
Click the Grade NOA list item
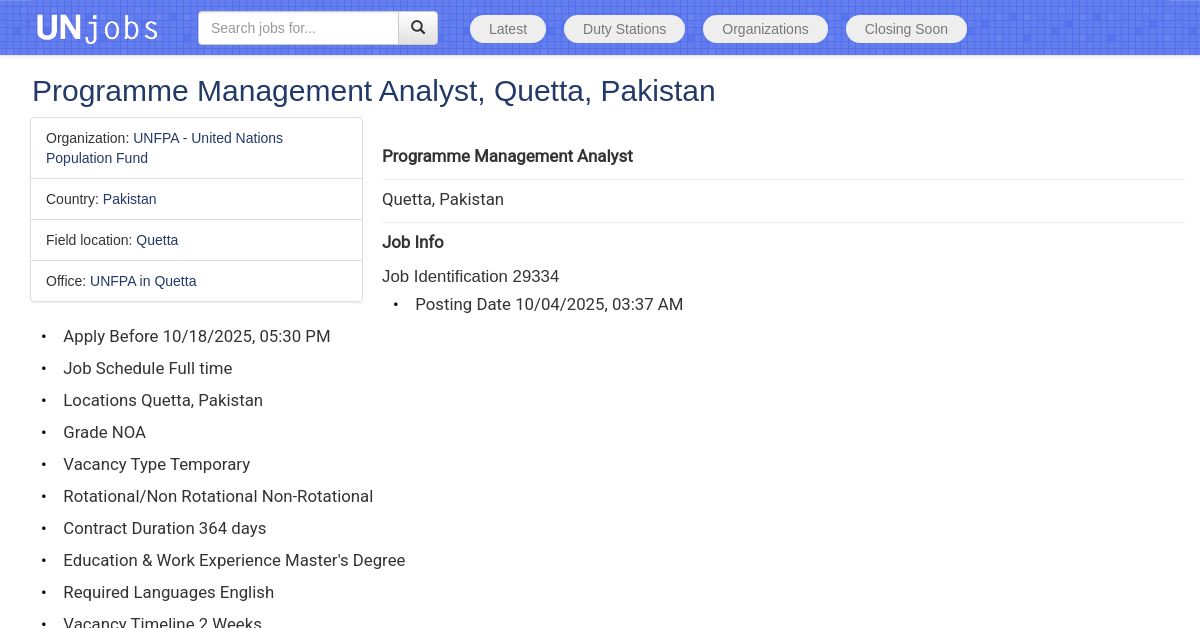pos(104,432)
